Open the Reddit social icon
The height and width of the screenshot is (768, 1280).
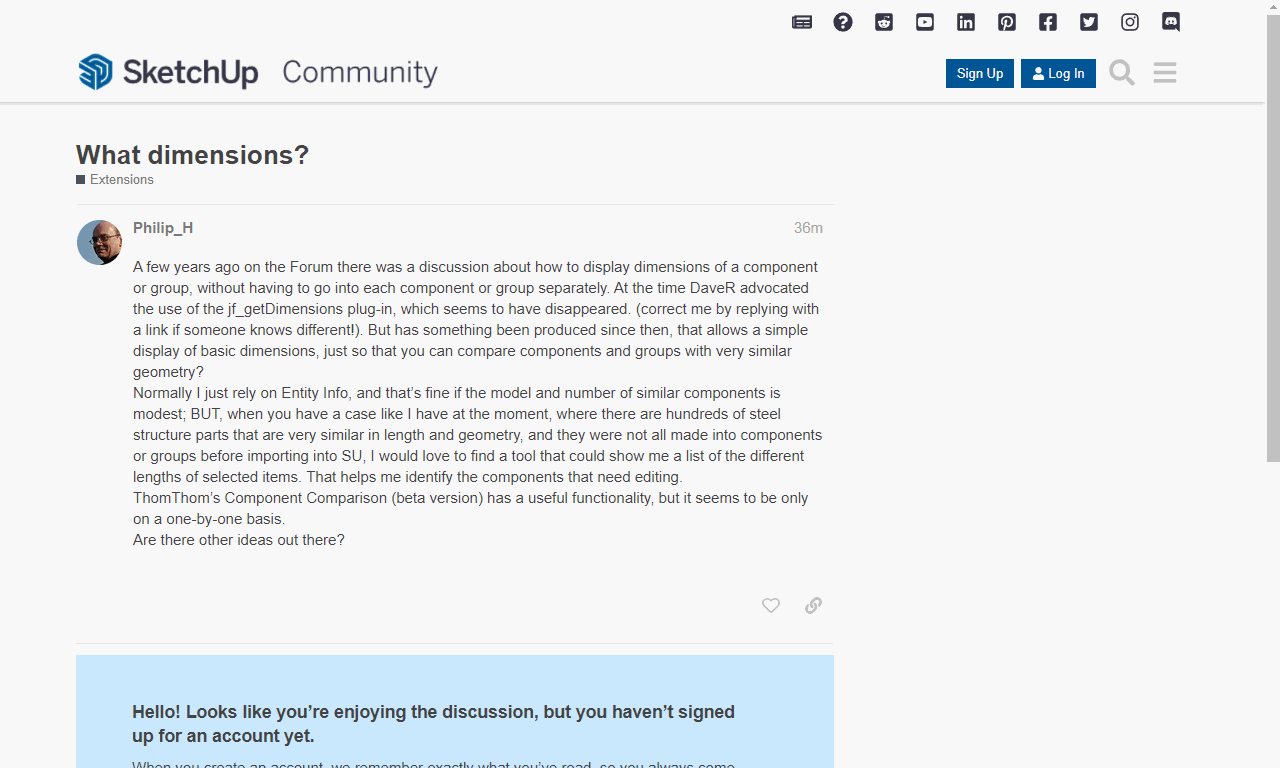pyautogui.click(x=884, y=22)
